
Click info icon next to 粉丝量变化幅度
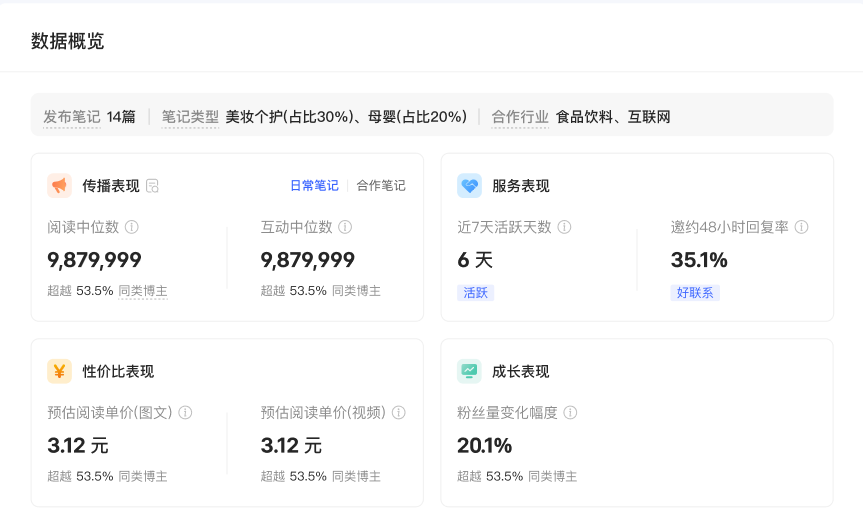click(570, 412)
